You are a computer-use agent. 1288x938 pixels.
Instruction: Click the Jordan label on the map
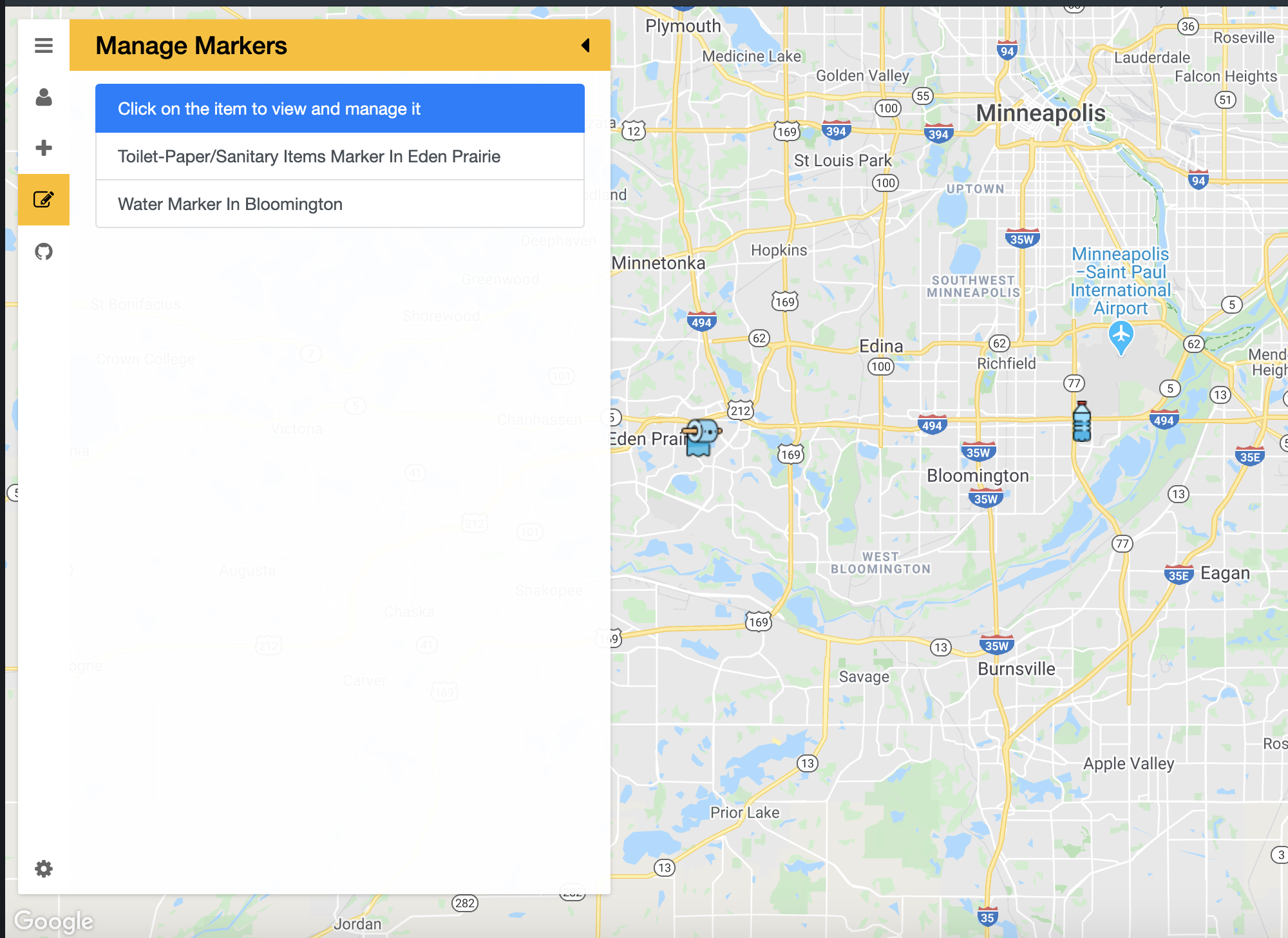[357, 924]
